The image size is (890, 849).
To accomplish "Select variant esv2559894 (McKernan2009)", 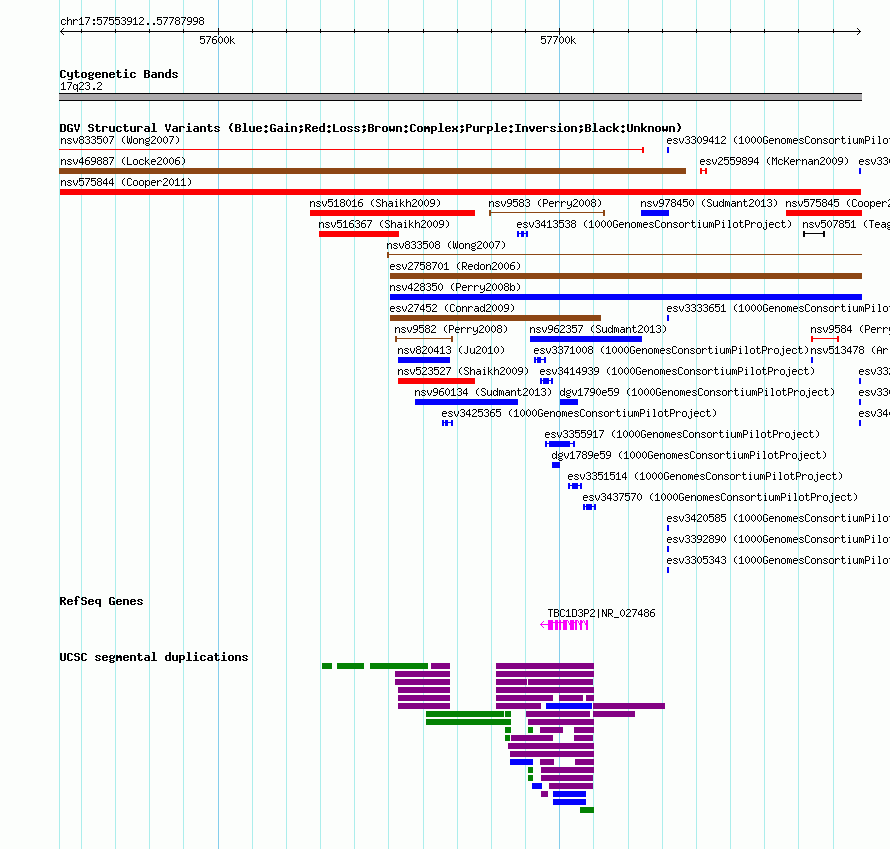I will [774, 161].
